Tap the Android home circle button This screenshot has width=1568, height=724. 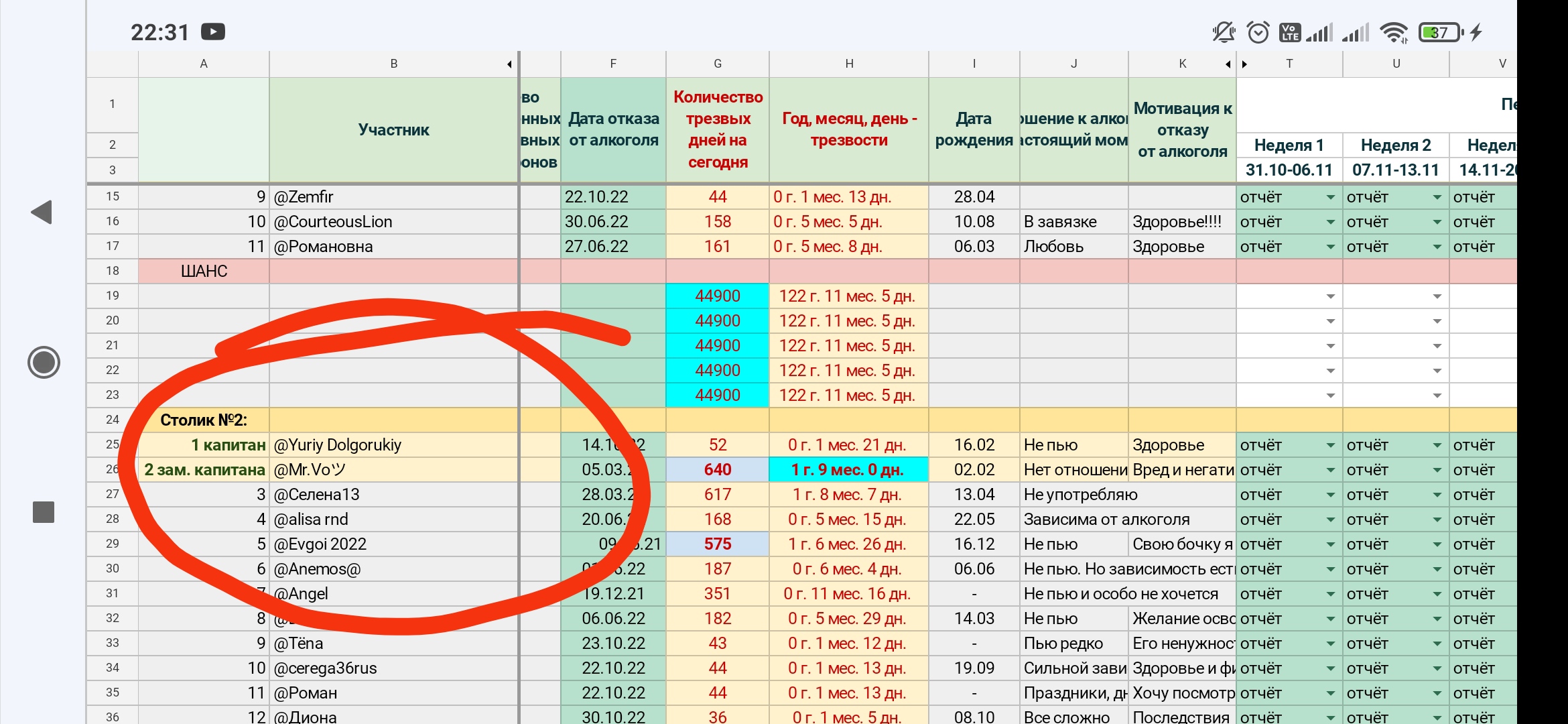point(44,363)
